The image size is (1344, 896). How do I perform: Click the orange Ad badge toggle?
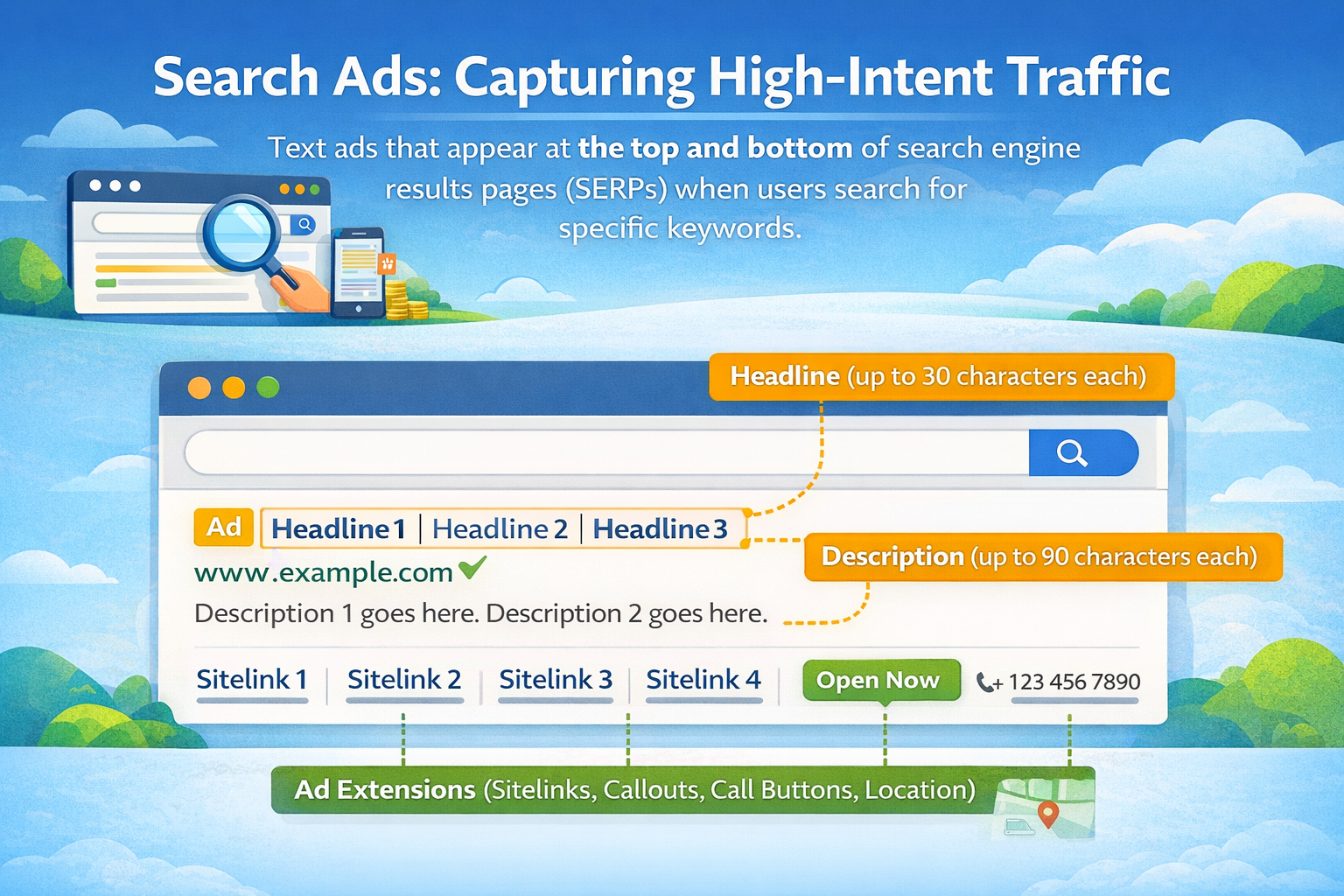click(224, 528)
